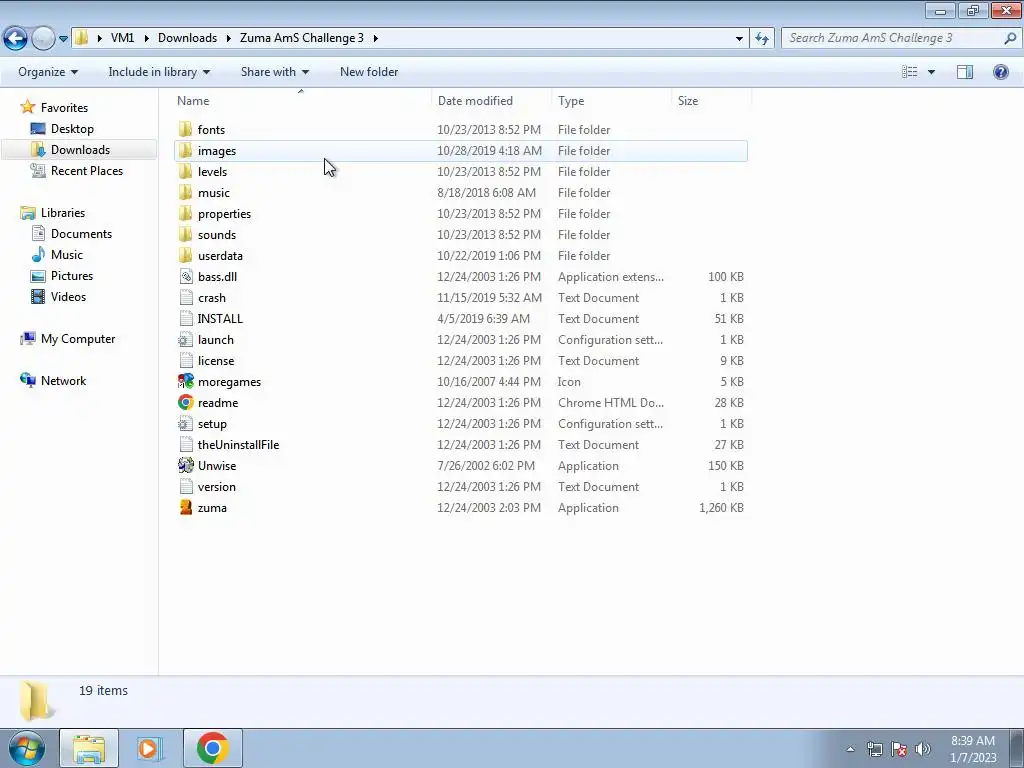Click the Back navigation arrow button

pos(15,38)
